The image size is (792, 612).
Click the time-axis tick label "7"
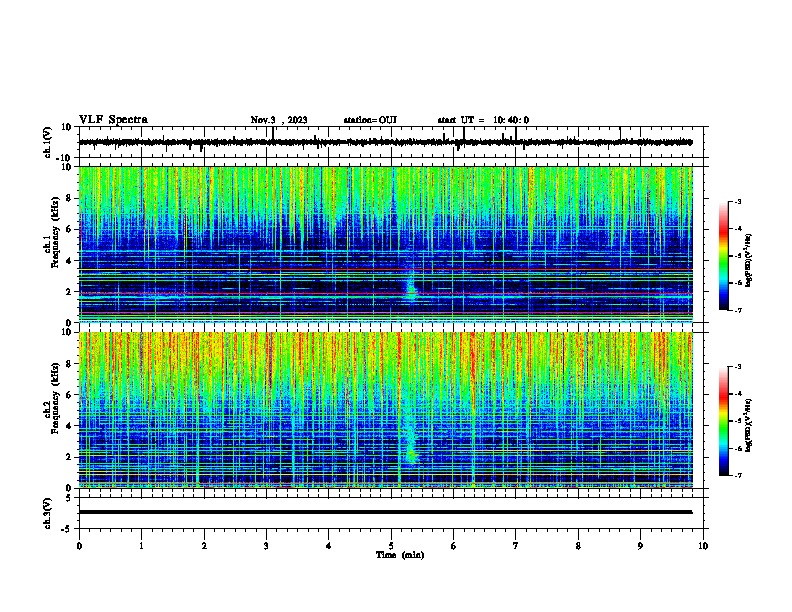click(516, 546)
